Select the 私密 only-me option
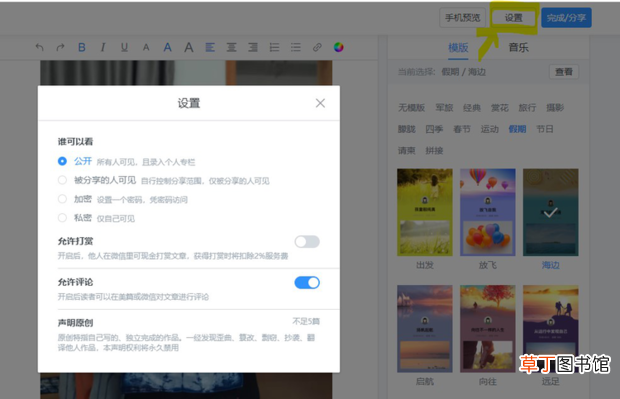620x399 pixels. tap(62, 218)
